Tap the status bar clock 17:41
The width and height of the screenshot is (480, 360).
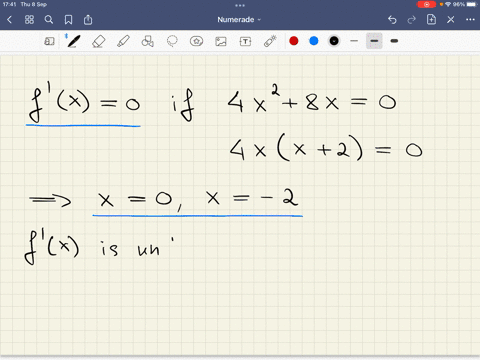click(9, 4)
